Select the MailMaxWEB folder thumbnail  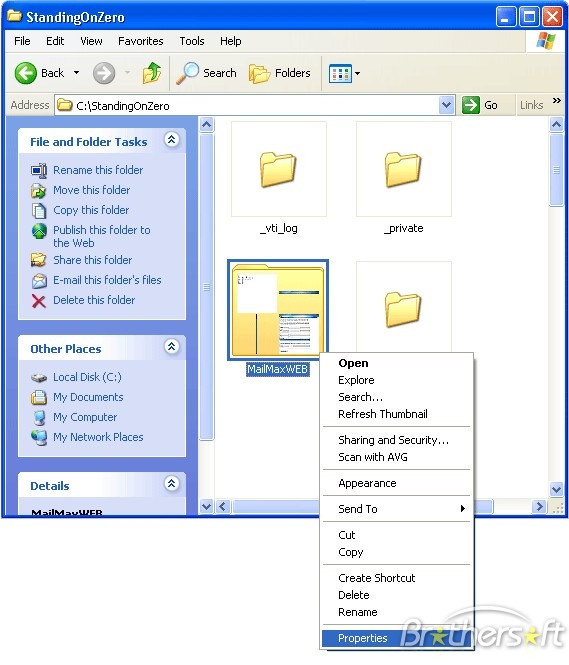coord(278,310)
